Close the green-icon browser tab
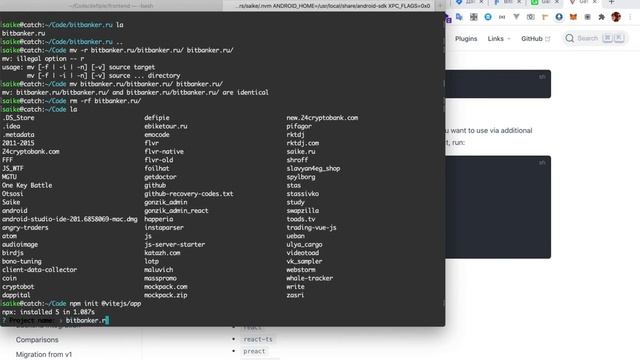Screen dimensions: 640x360 tap(557, 2)
